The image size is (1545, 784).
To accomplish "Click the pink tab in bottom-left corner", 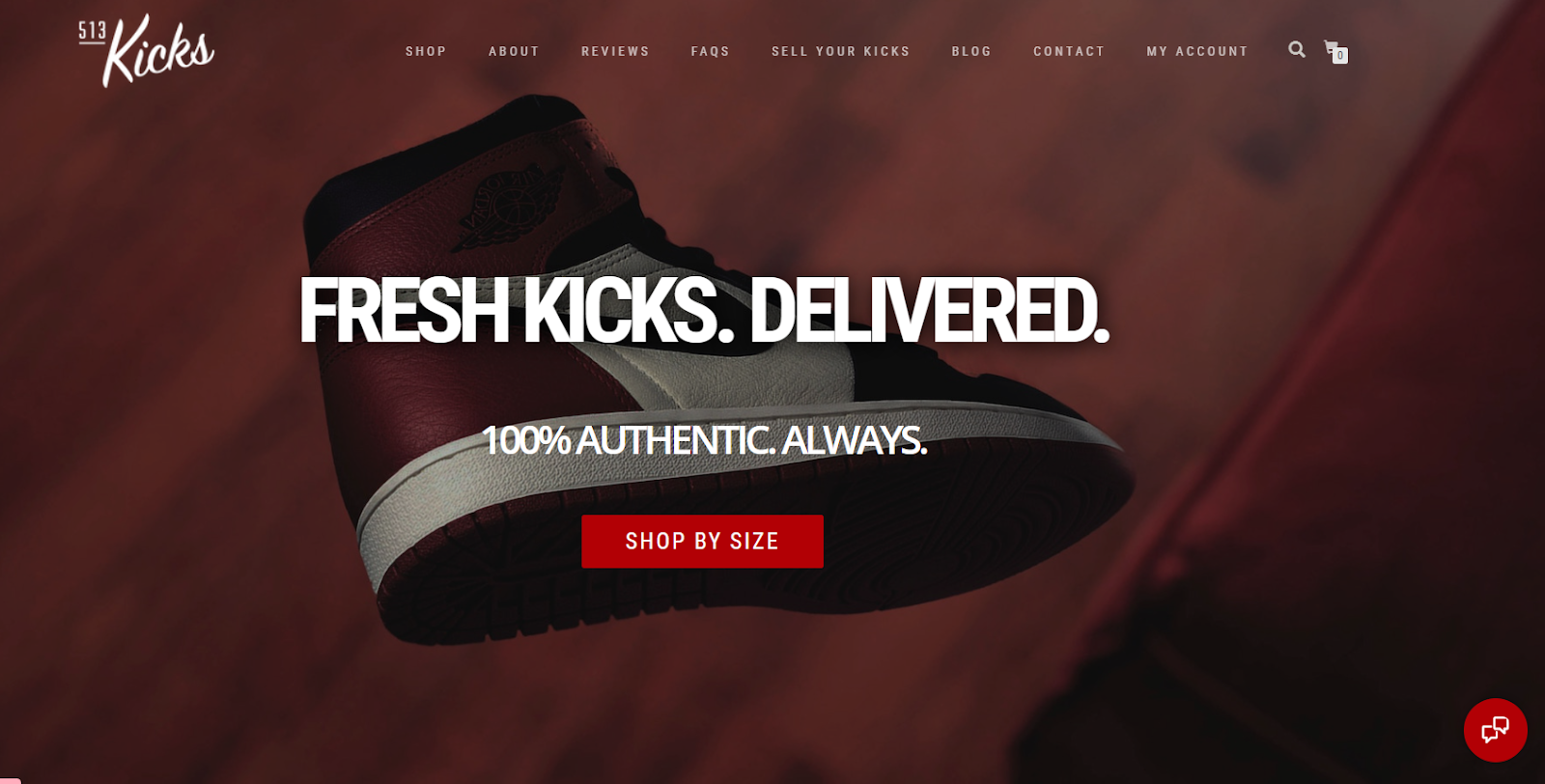I will click(x=10, y=780).
